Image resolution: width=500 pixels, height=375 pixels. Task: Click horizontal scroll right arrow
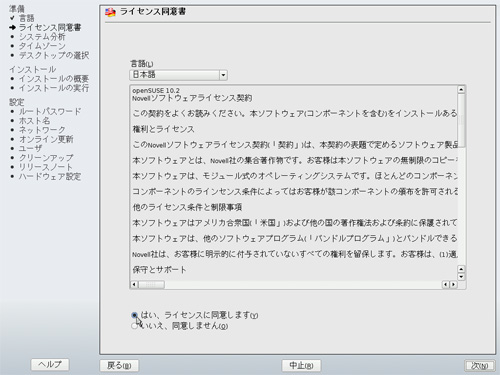click(x=453, y=285)
